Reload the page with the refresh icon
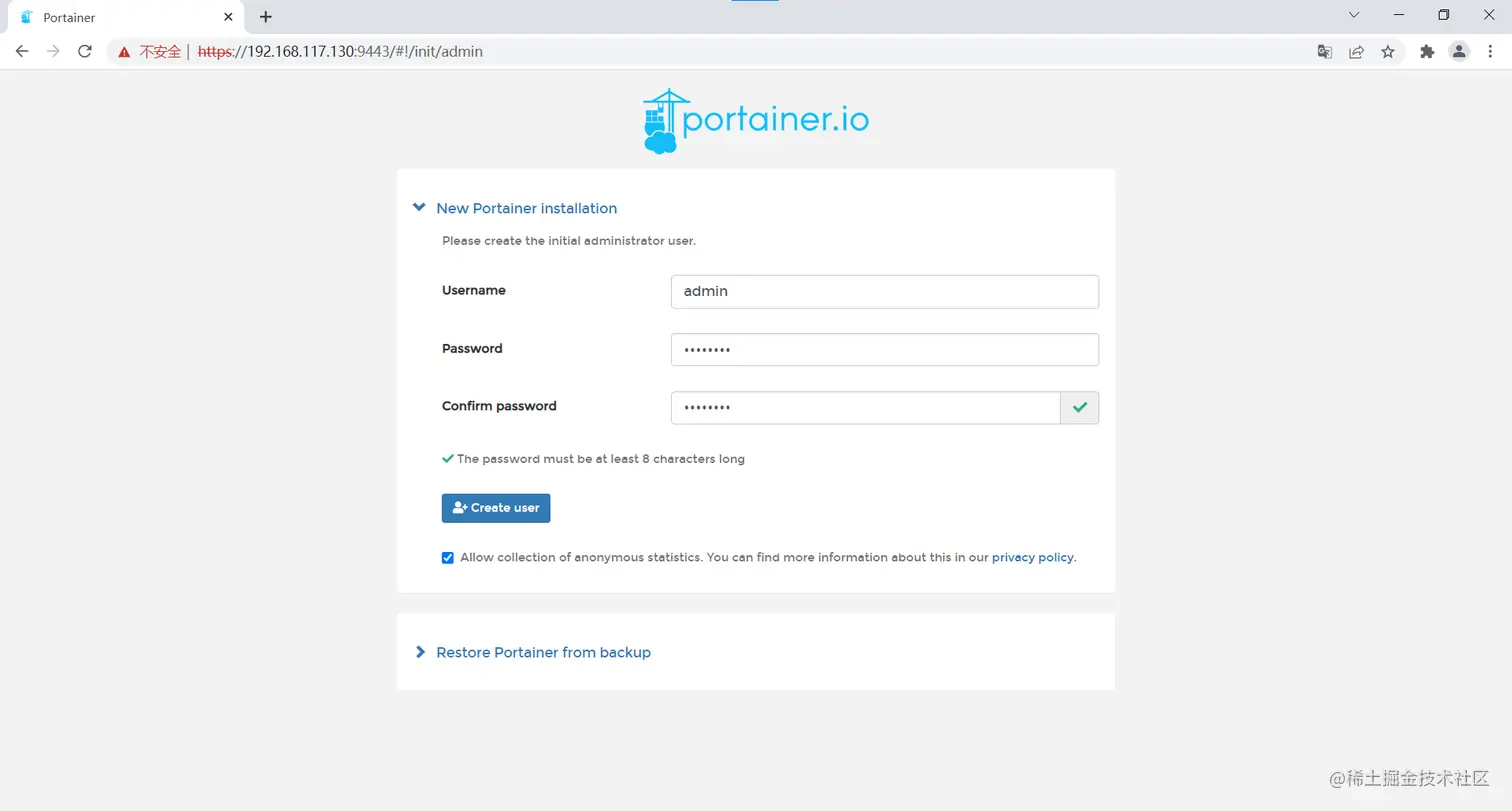 85,51
